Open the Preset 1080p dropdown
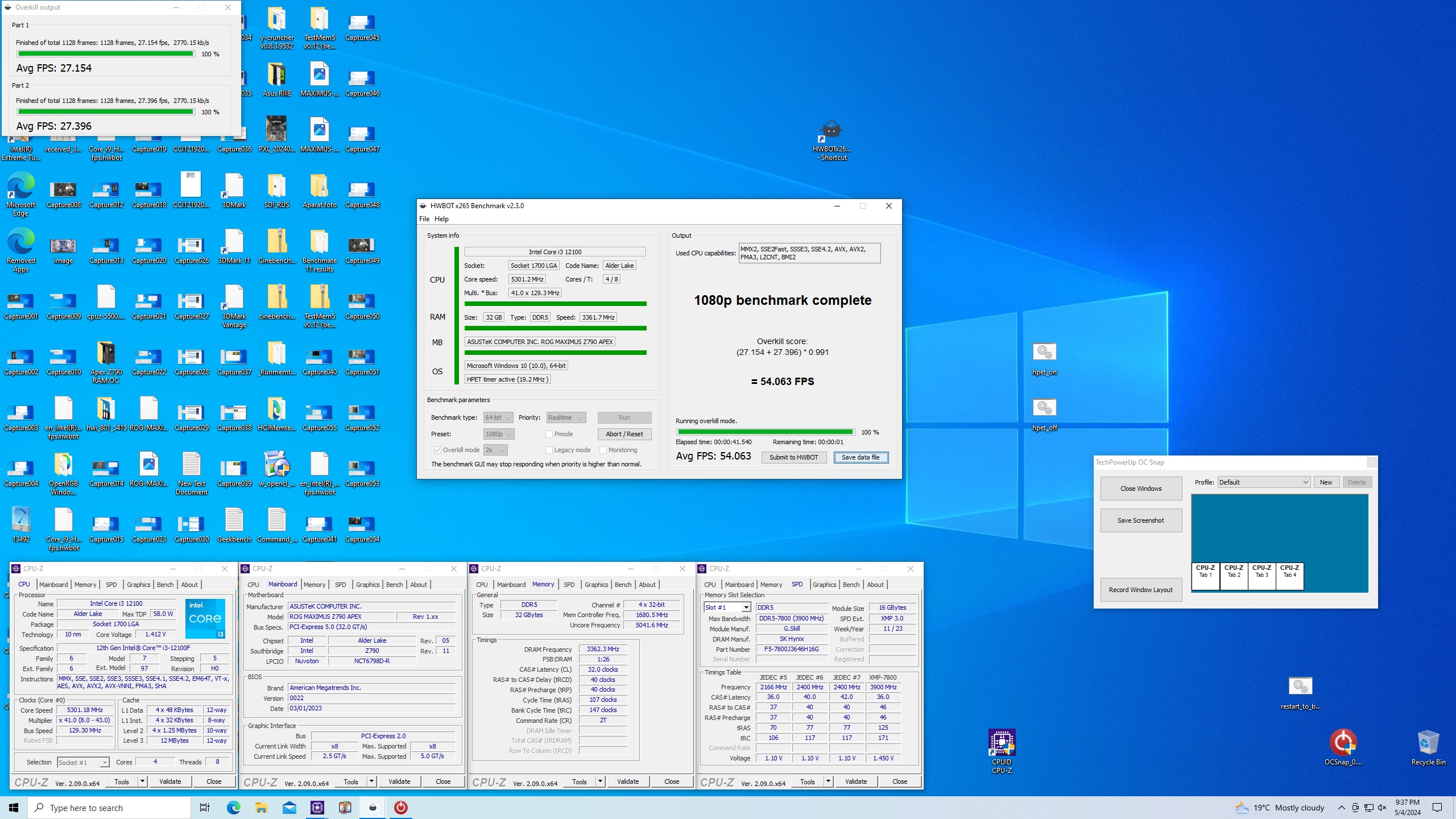This screenshot has width=1456, height=819. click(499, 434)
